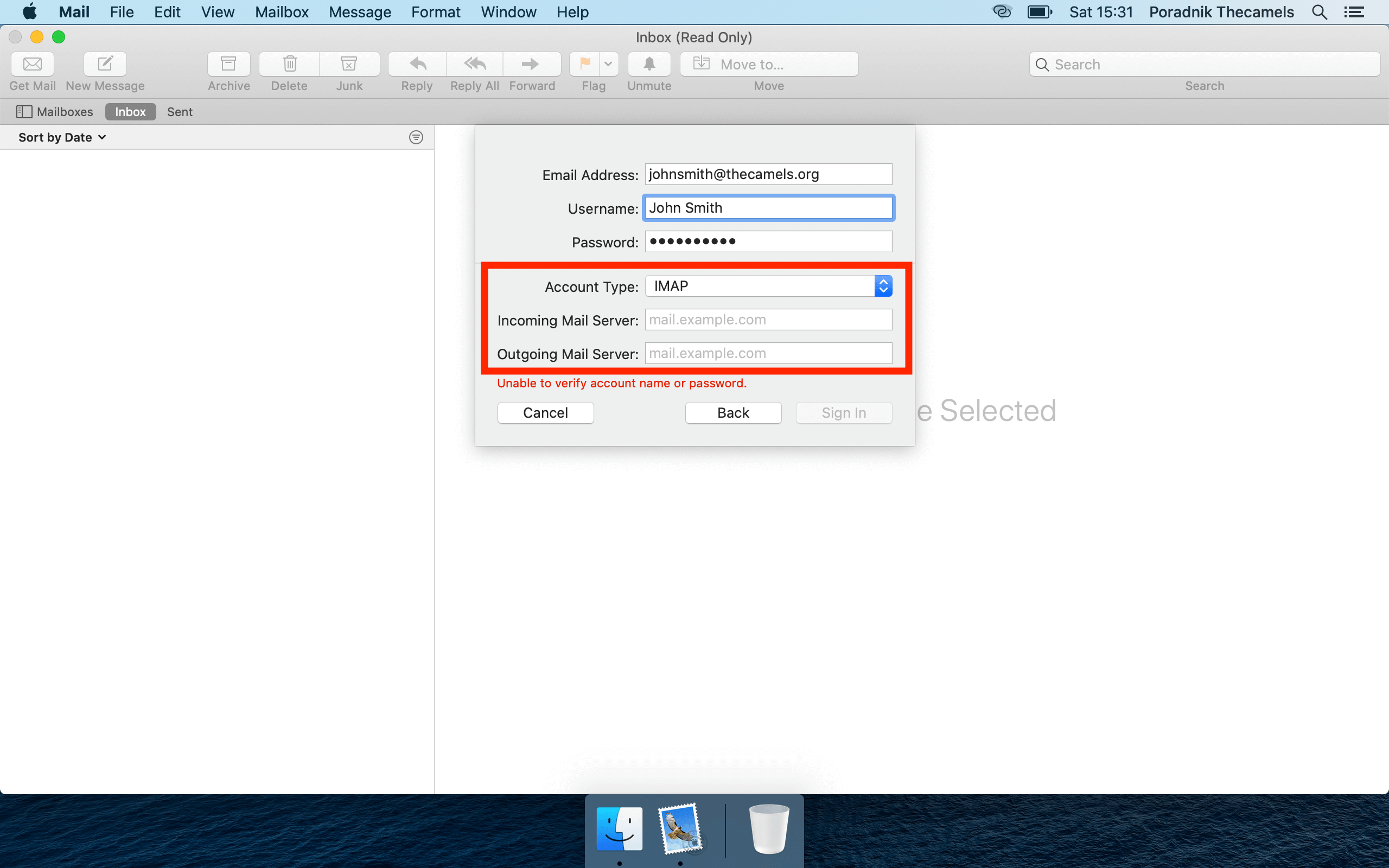
Task: Click the Back button
Action: [733, 412]
